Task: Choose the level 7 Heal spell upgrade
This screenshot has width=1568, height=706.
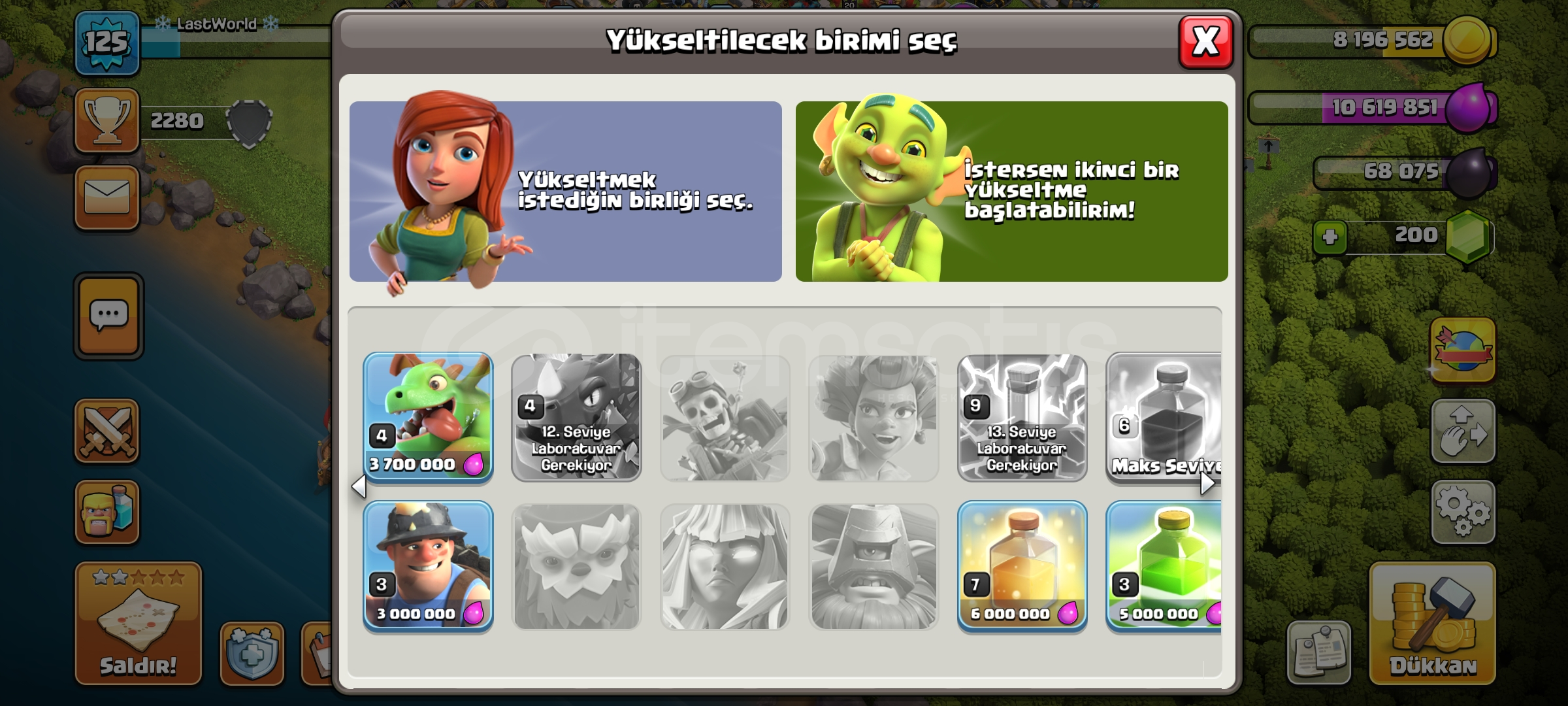Action: (x=1022, y=566)
